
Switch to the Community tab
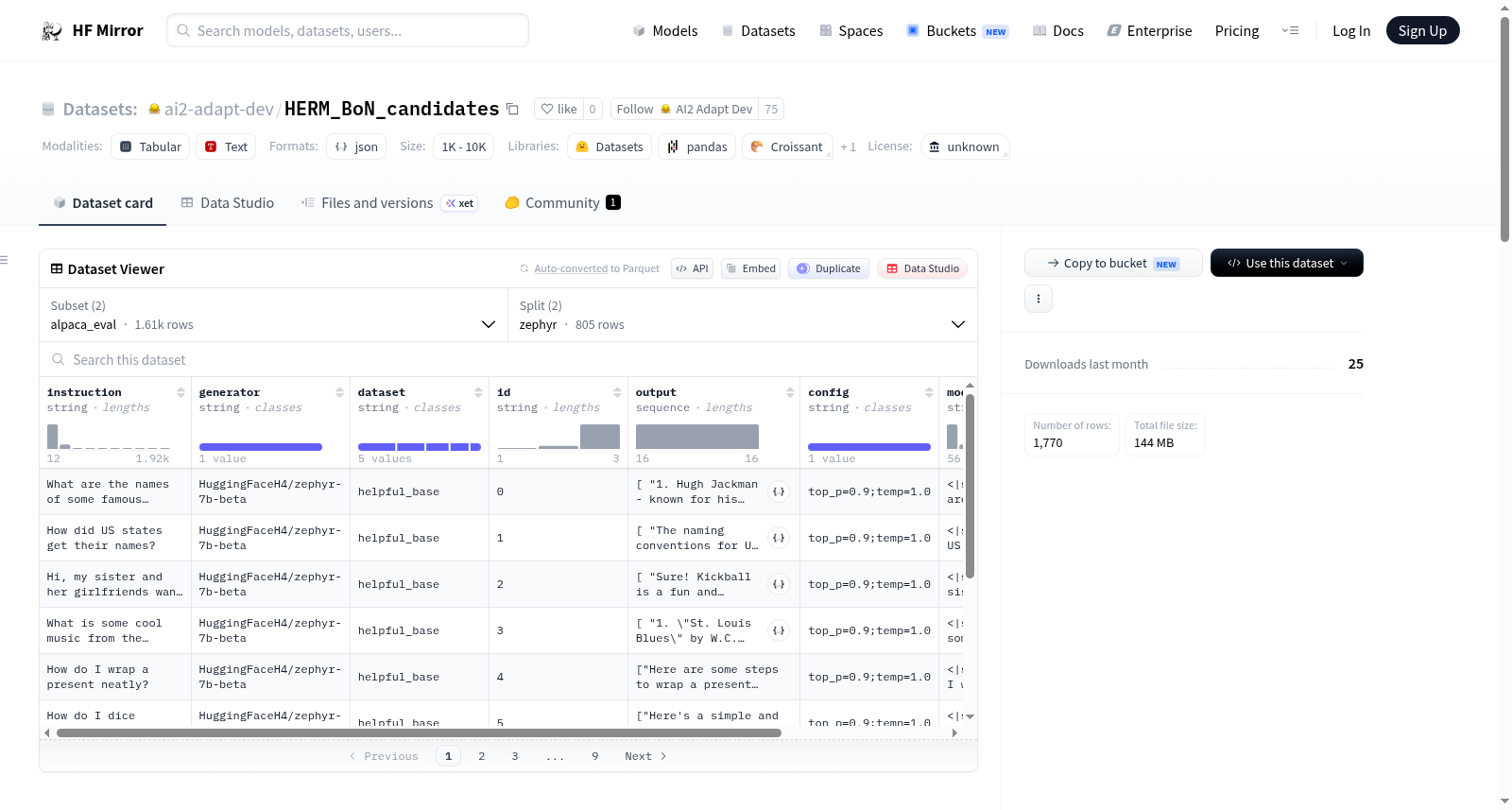pos(563,203)
